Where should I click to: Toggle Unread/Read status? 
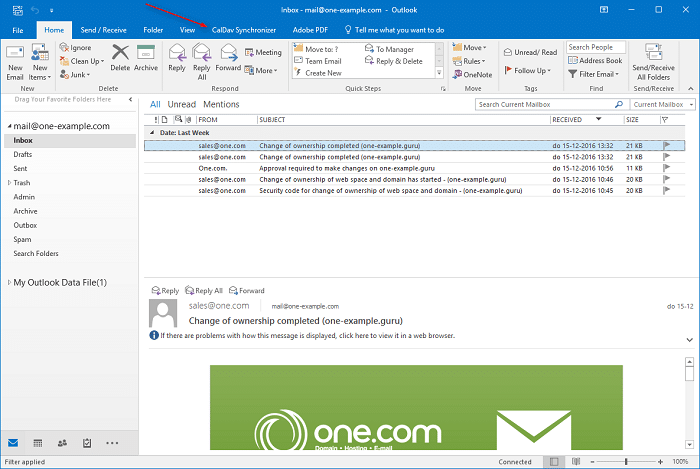(529, 52)
